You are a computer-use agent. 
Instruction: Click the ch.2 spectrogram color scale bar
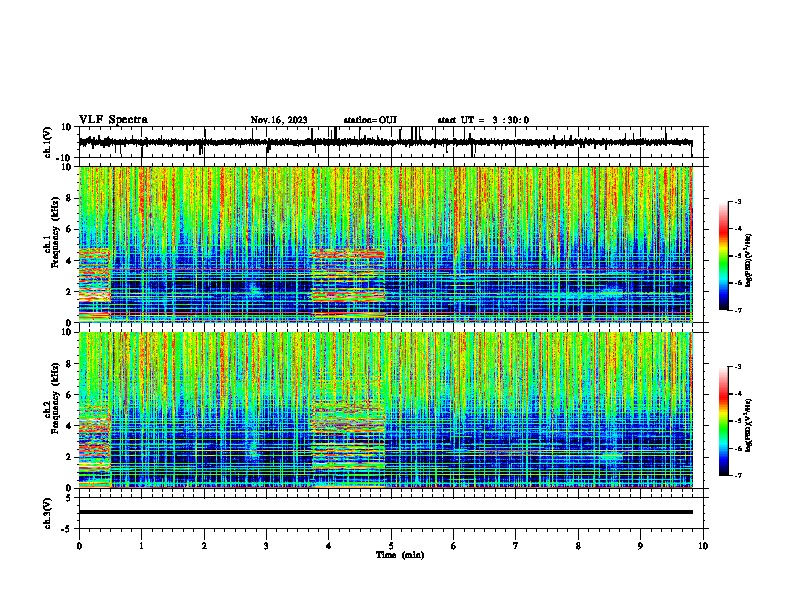pos(724,421)
